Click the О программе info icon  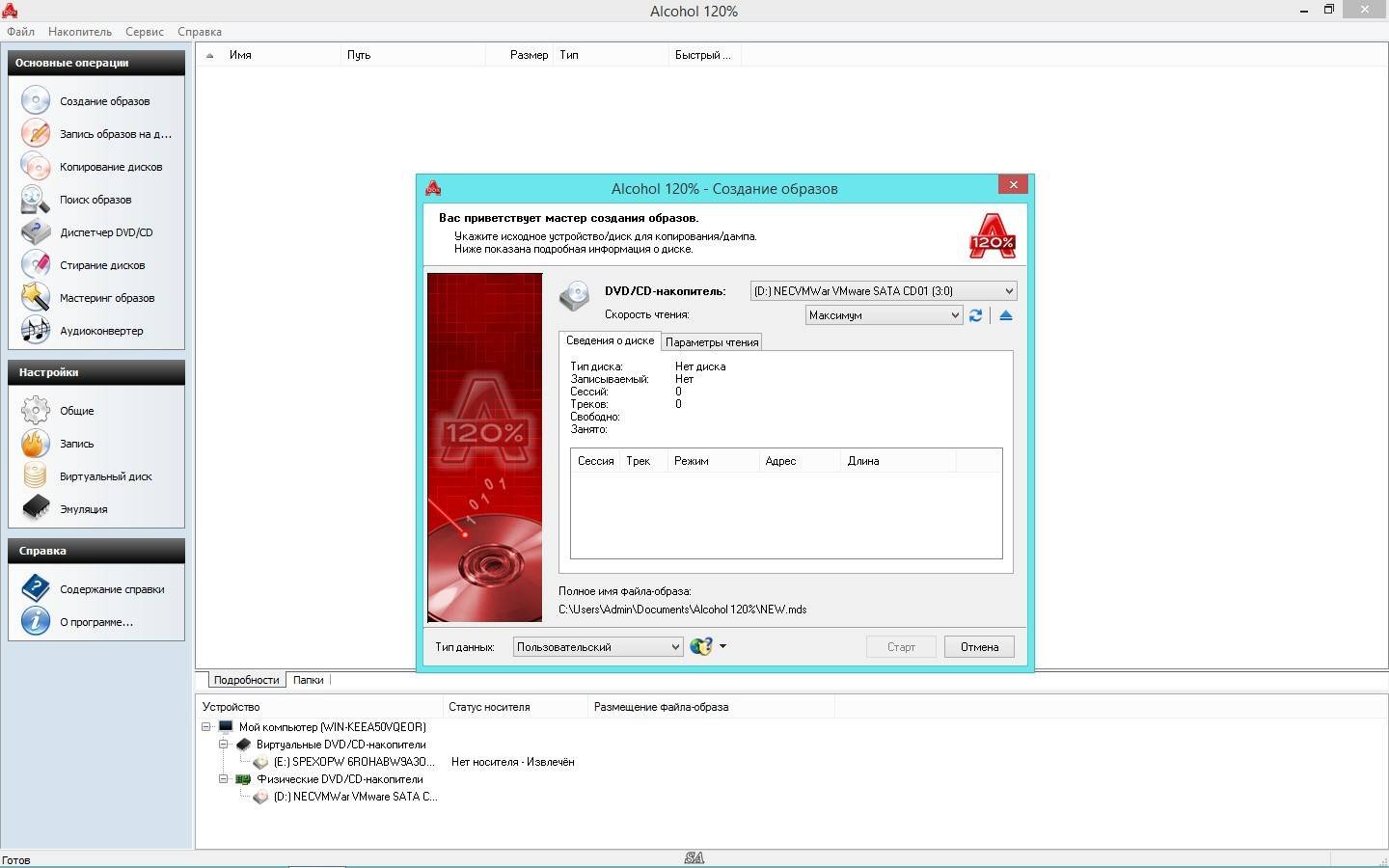(36, 621)
